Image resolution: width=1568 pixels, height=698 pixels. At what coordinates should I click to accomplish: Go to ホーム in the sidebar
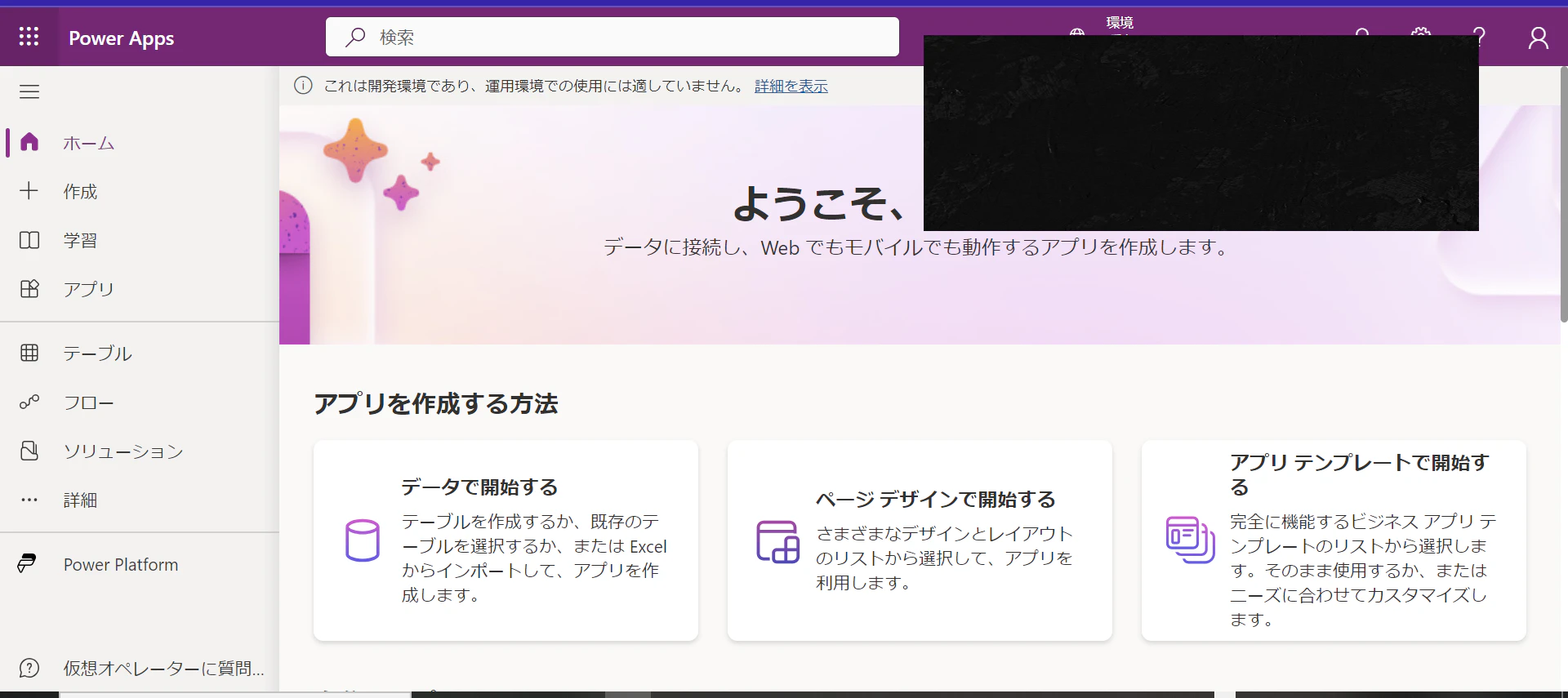[140, 143]
